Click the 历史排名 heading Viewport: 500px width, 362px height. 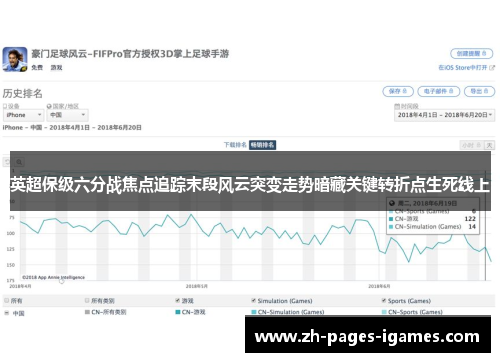tap(23, 94)
